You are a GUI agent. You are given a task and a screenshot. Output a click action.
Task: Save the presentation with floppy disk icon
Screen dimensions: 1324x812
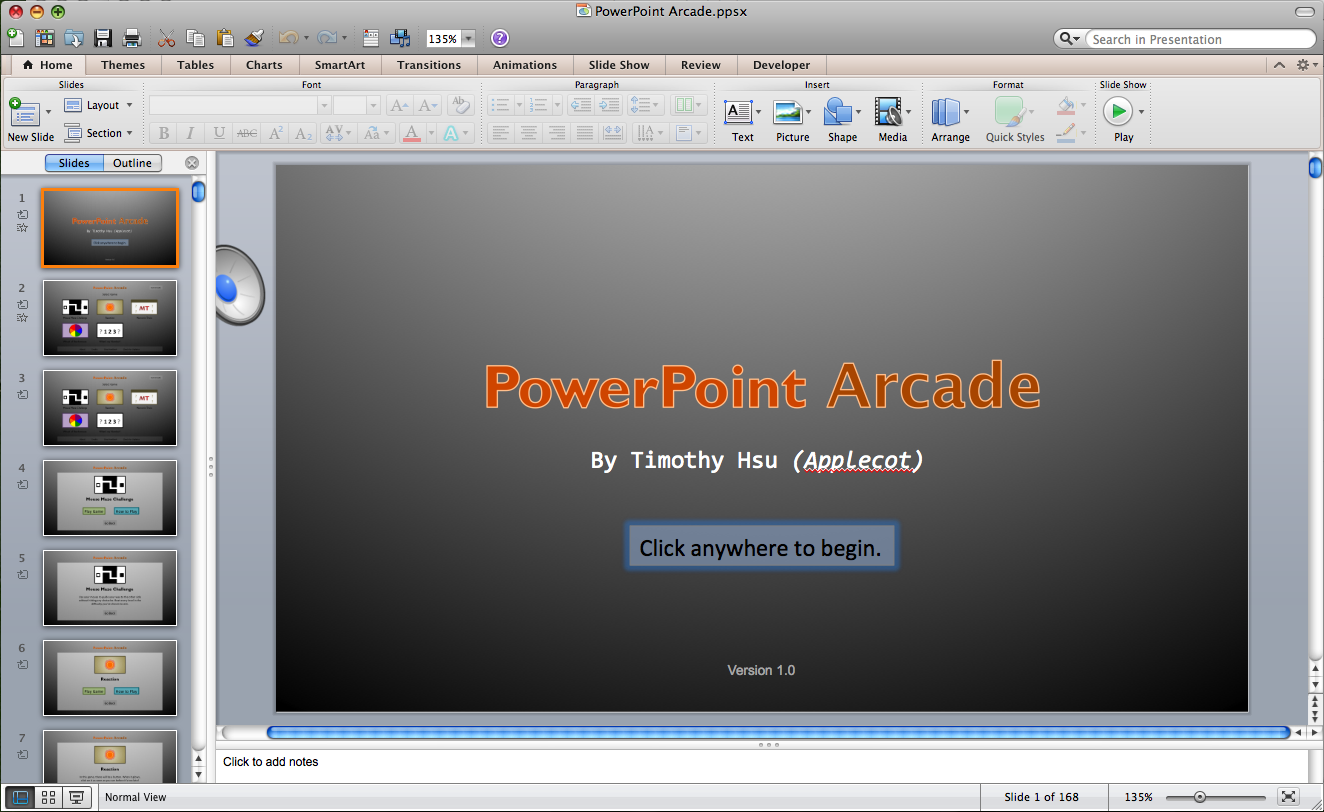(x=103, y=38)
